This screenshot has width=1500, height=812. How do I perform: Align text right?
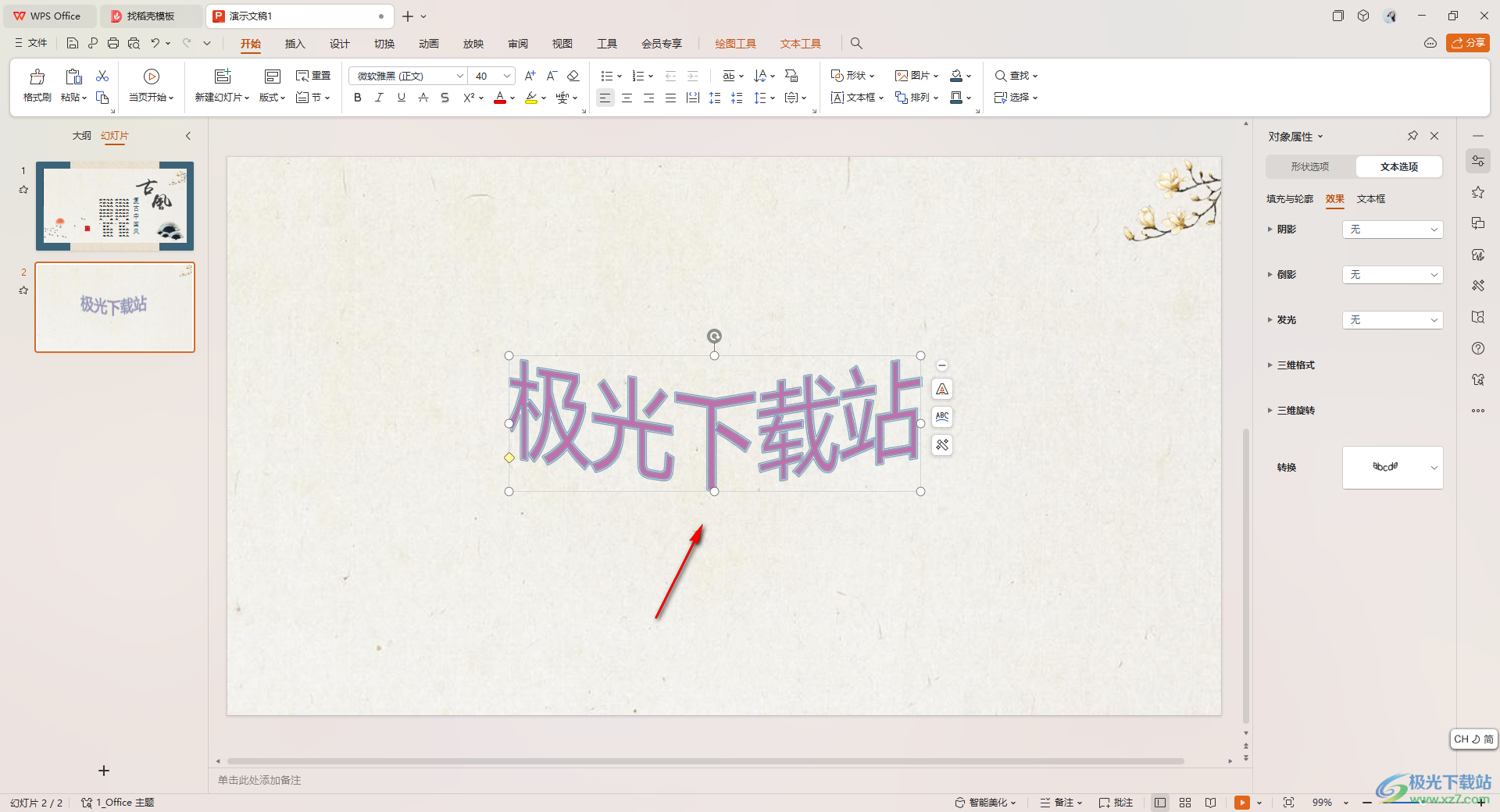[x=648, y=98]
